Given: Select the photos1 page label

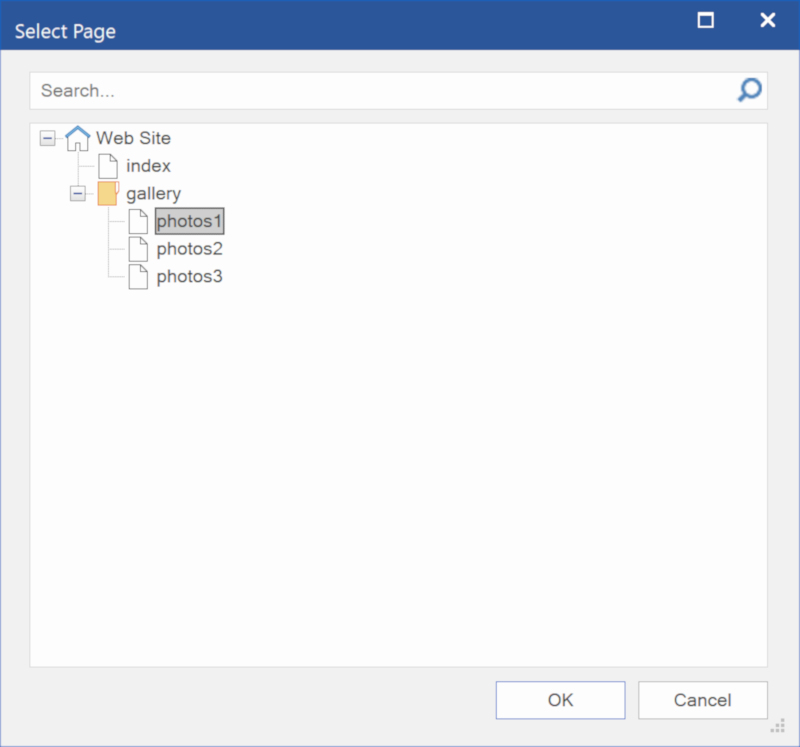Looking at the screenshot, I should click(189, 221).
